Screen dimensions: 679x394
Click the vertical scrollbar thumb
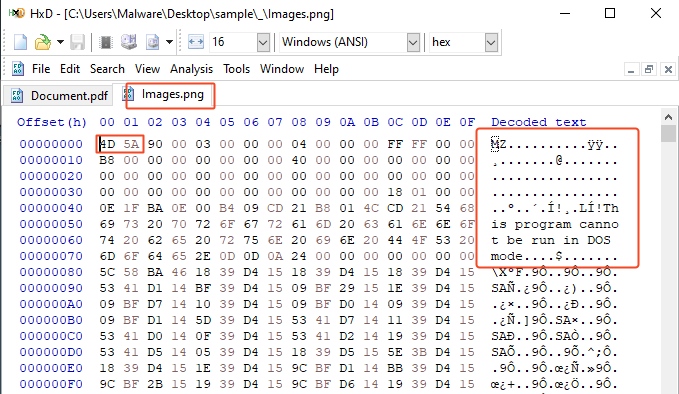[x=668, y=133]
